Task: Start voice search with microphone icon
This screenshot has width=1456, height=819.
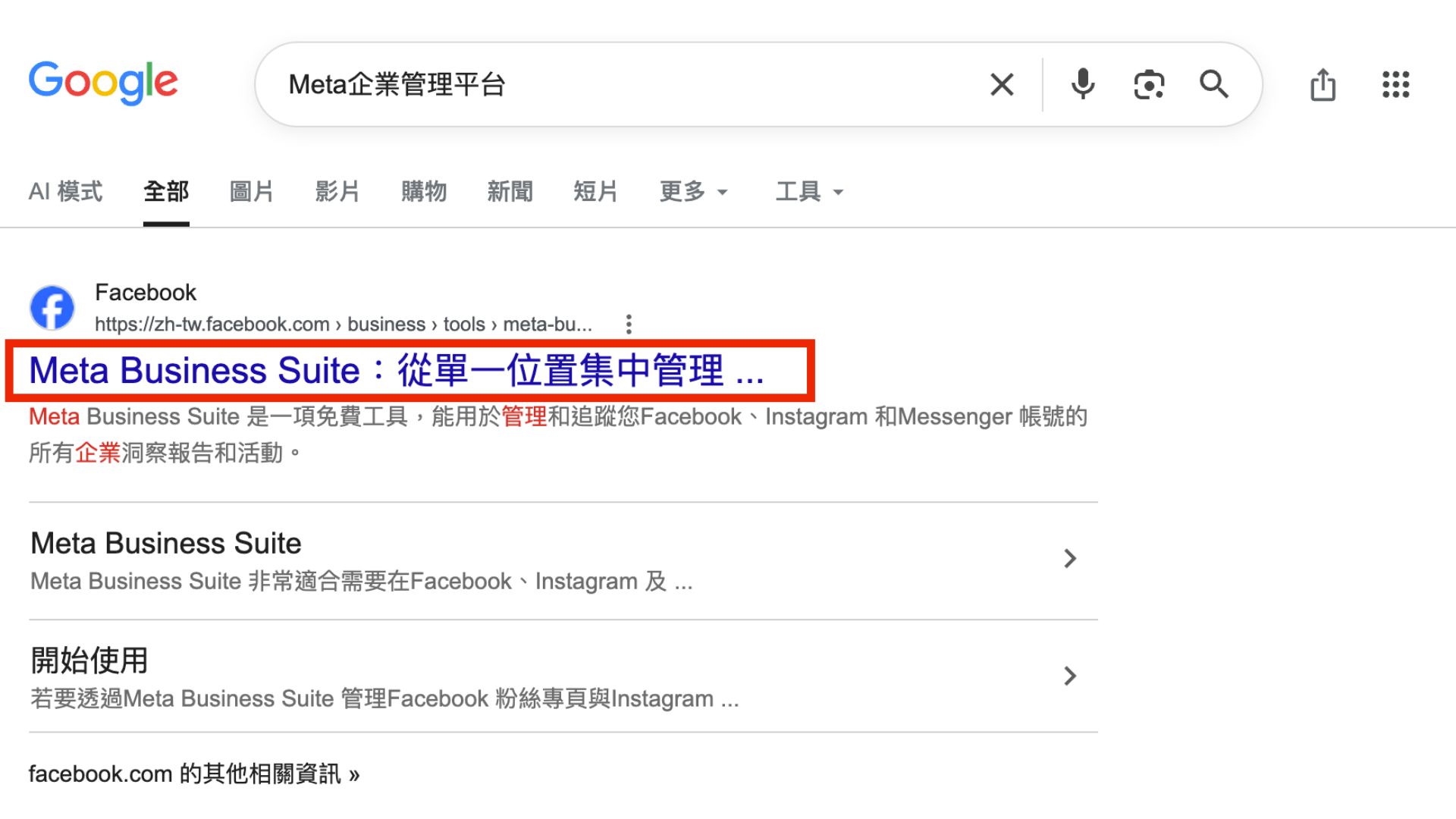Action: (1083, 84)
